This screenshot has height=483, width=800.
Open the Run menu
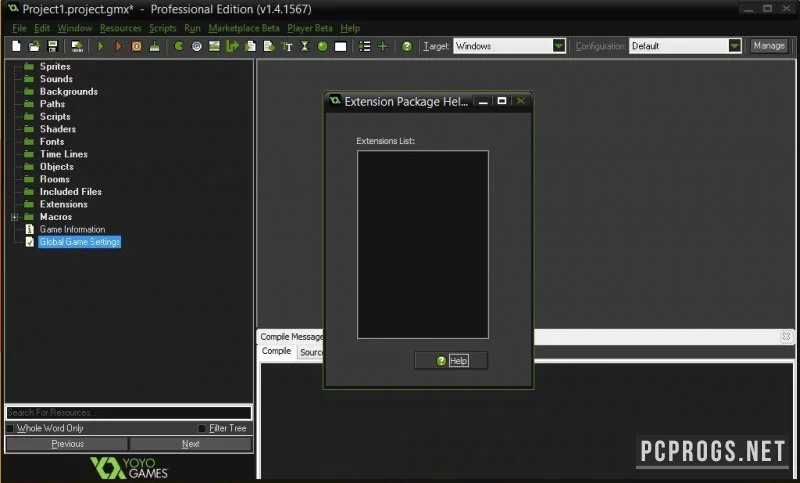pos(192,28)
